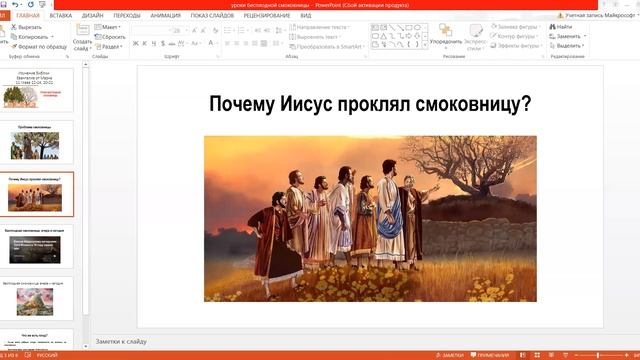Open the Раздел section dropdown
640x360 pixels.
click(x=108, y=47)
